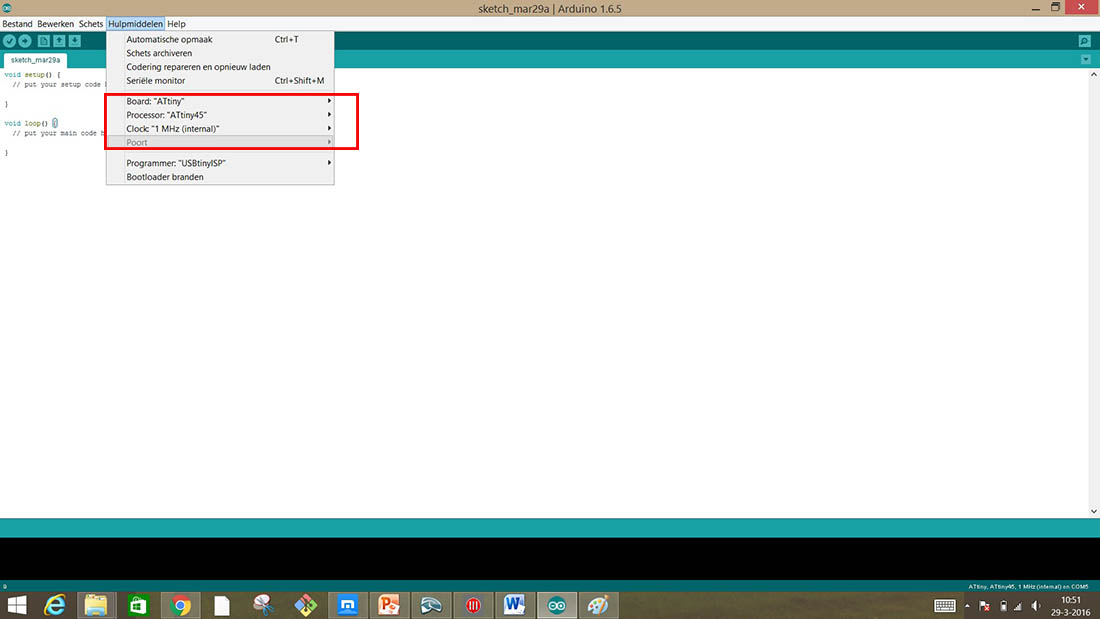Click the volume speaker tray icon
Image resolution: width=1100 pixels, height=619 pixels.
point(1035,606)
